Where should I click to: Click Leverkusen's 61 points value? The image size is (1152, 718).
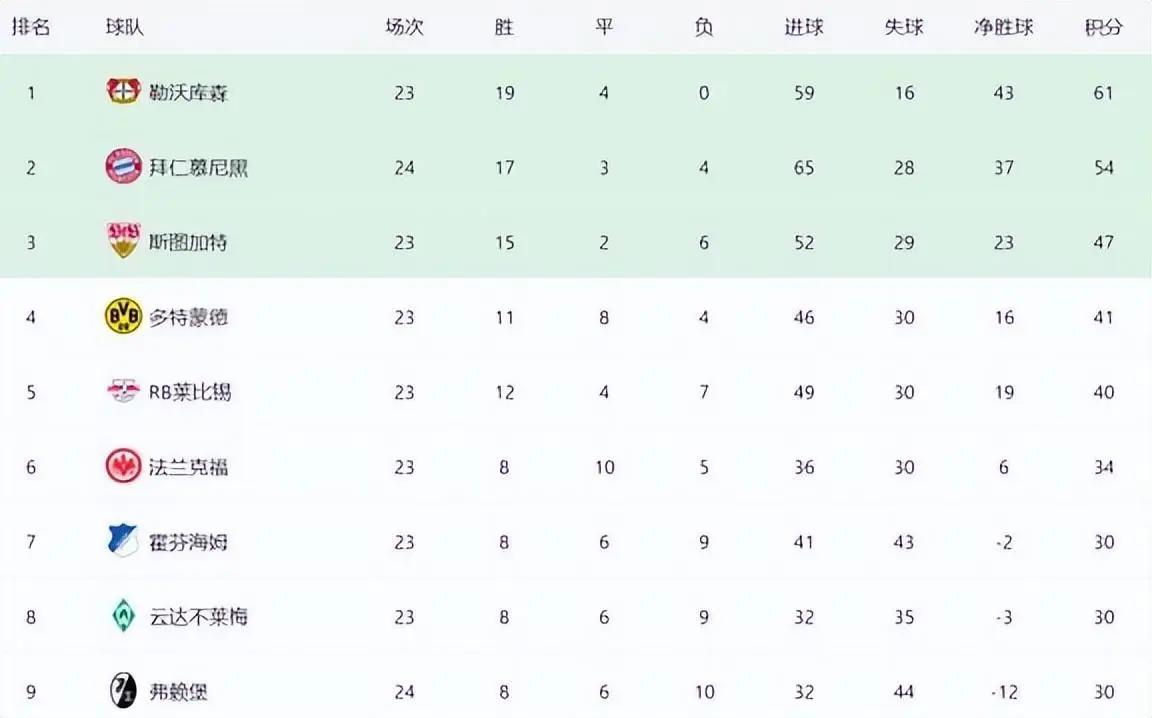coord(1104,93)
